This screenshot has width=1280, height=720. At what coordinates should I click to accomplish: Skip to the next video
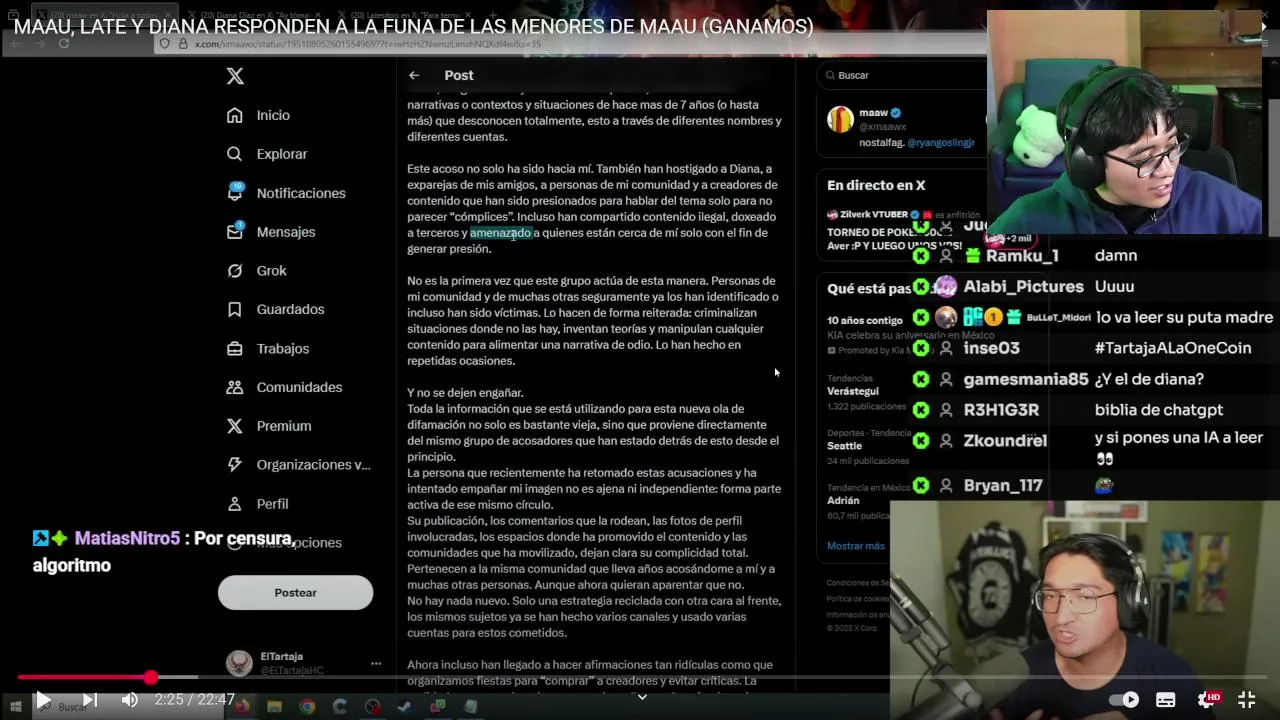88,700
